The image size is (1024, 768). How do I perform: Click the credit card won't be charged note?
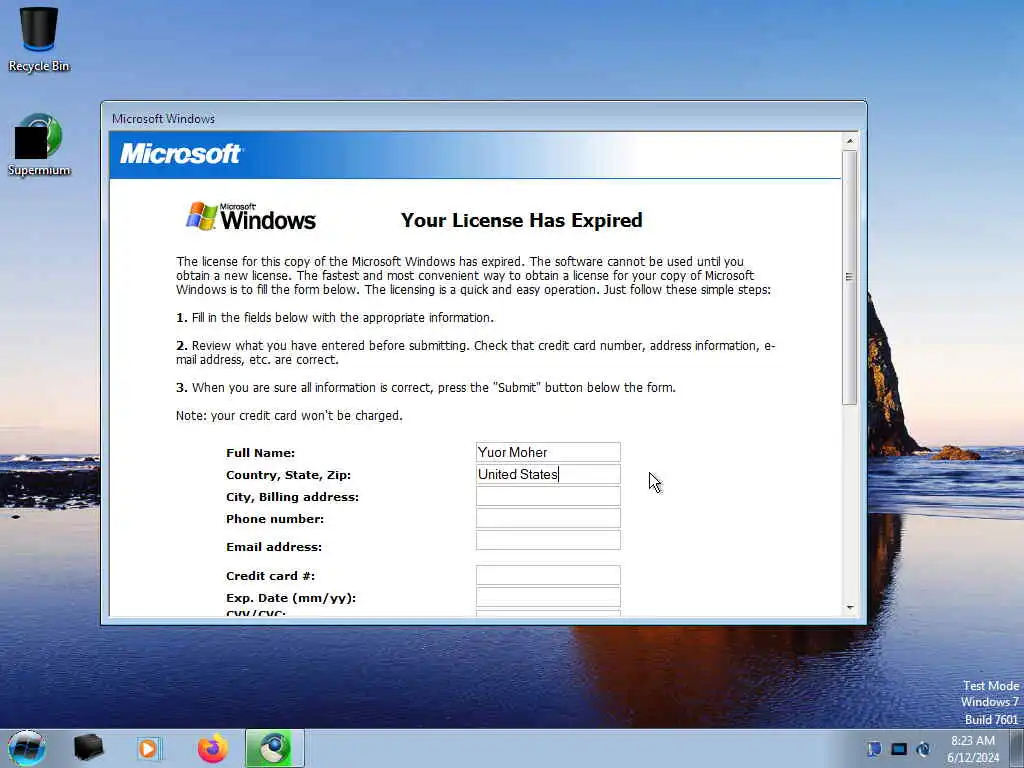(x=289, y=415)
